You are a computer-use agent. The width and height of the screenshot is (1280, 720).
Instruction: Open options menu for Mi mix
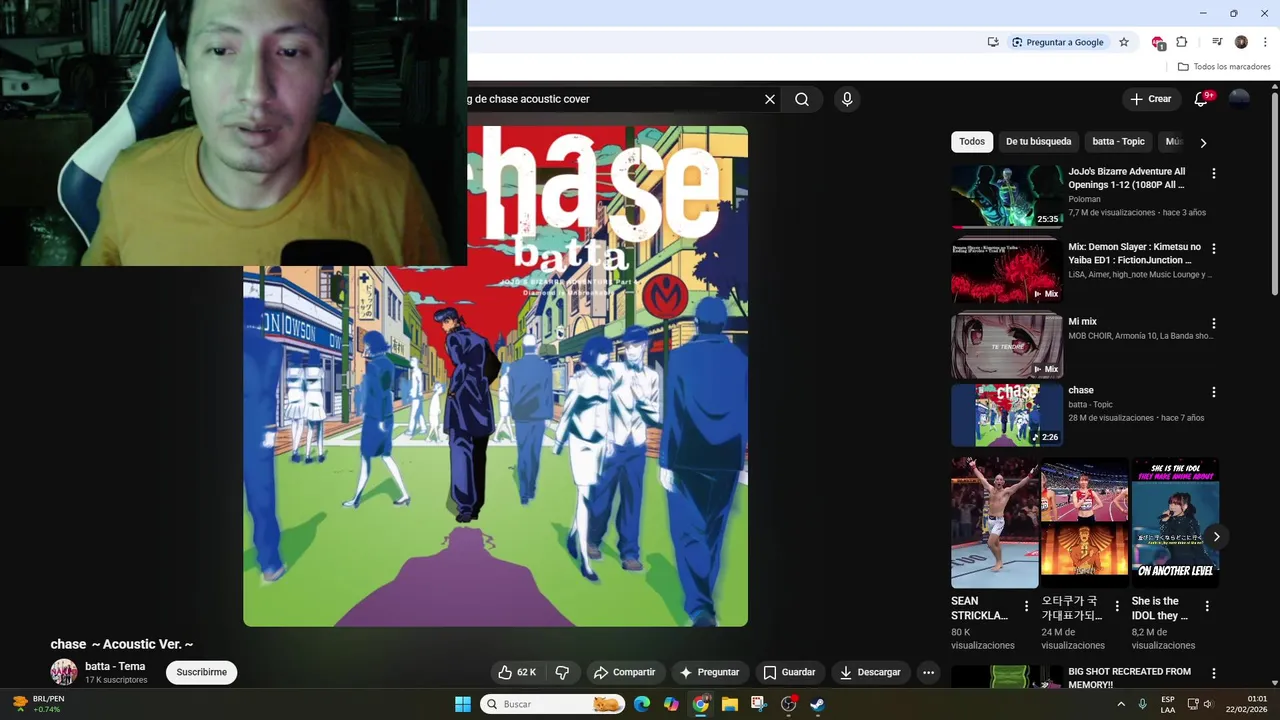point(1214,324)
